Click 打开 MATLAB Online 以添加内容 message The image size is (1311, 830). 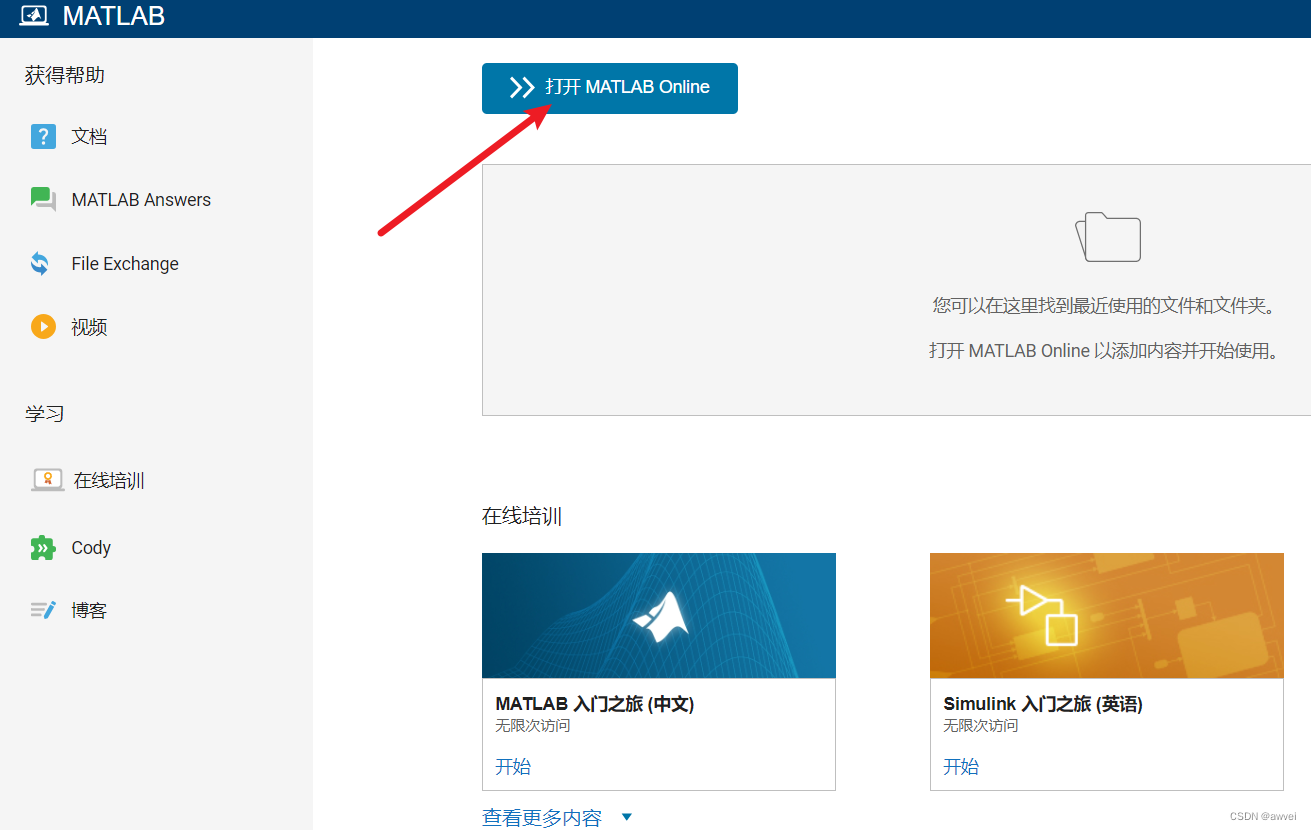1104,351
